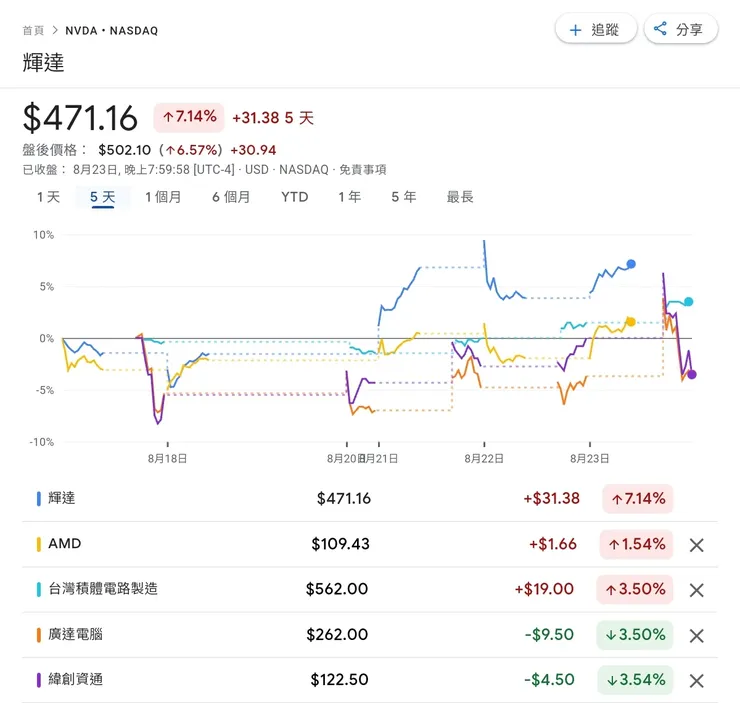Switch to 6 個月 range tab
This screenshot has width=740, height=703.
[x=231, y=197]
